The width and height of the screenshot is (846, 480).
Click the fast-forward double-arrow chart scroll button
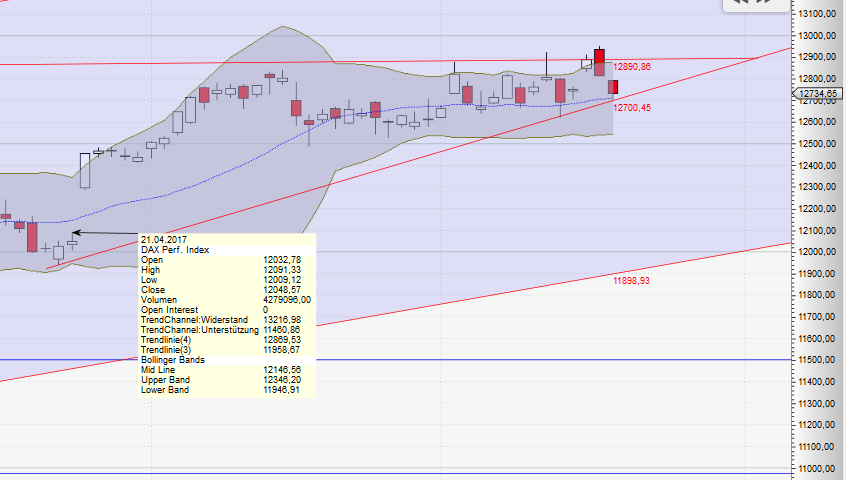click(x=766, y=3)
